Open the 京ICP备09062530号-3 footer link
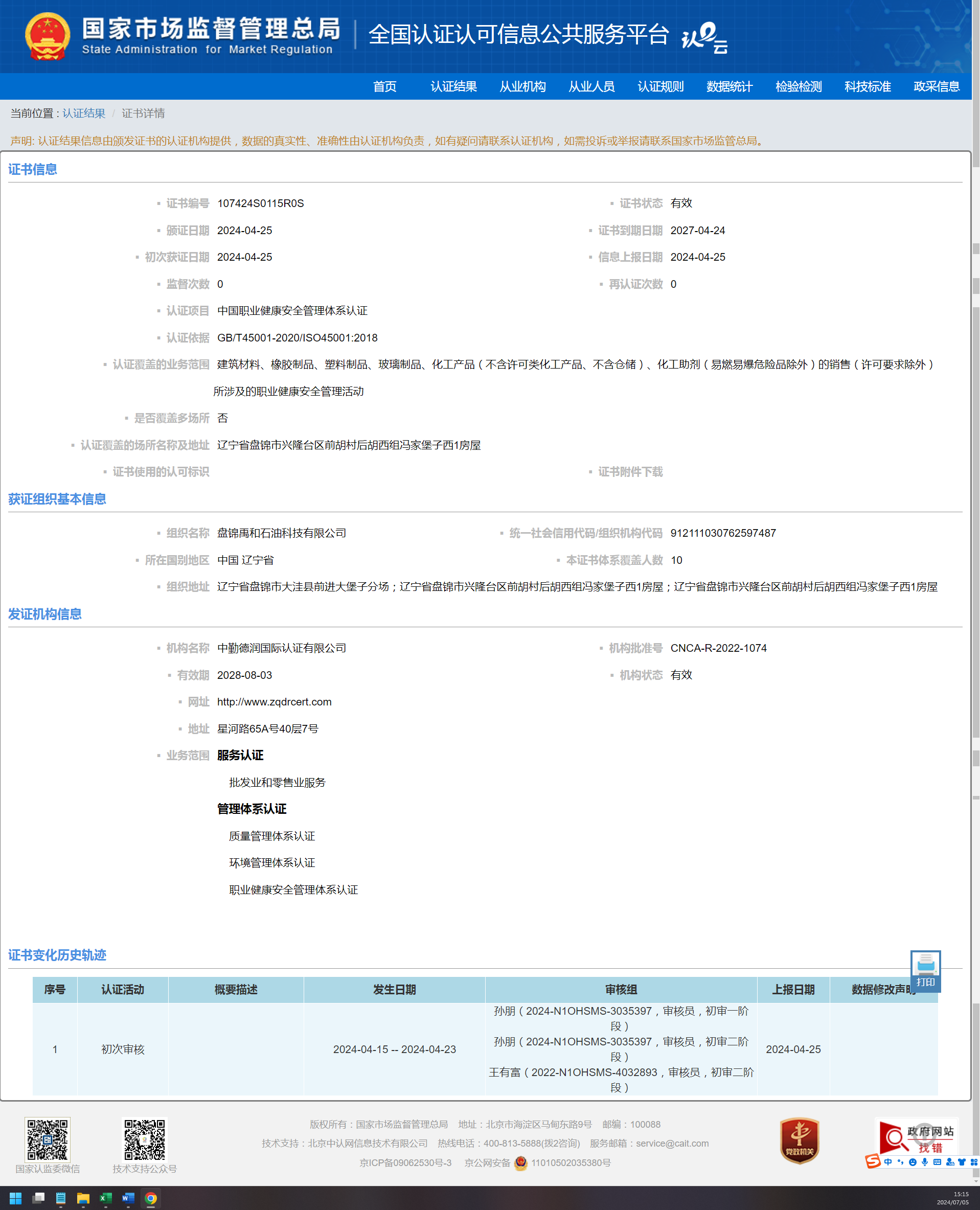The height and width of the screenshot is (1210, 980). click(x=405, y=1162)
